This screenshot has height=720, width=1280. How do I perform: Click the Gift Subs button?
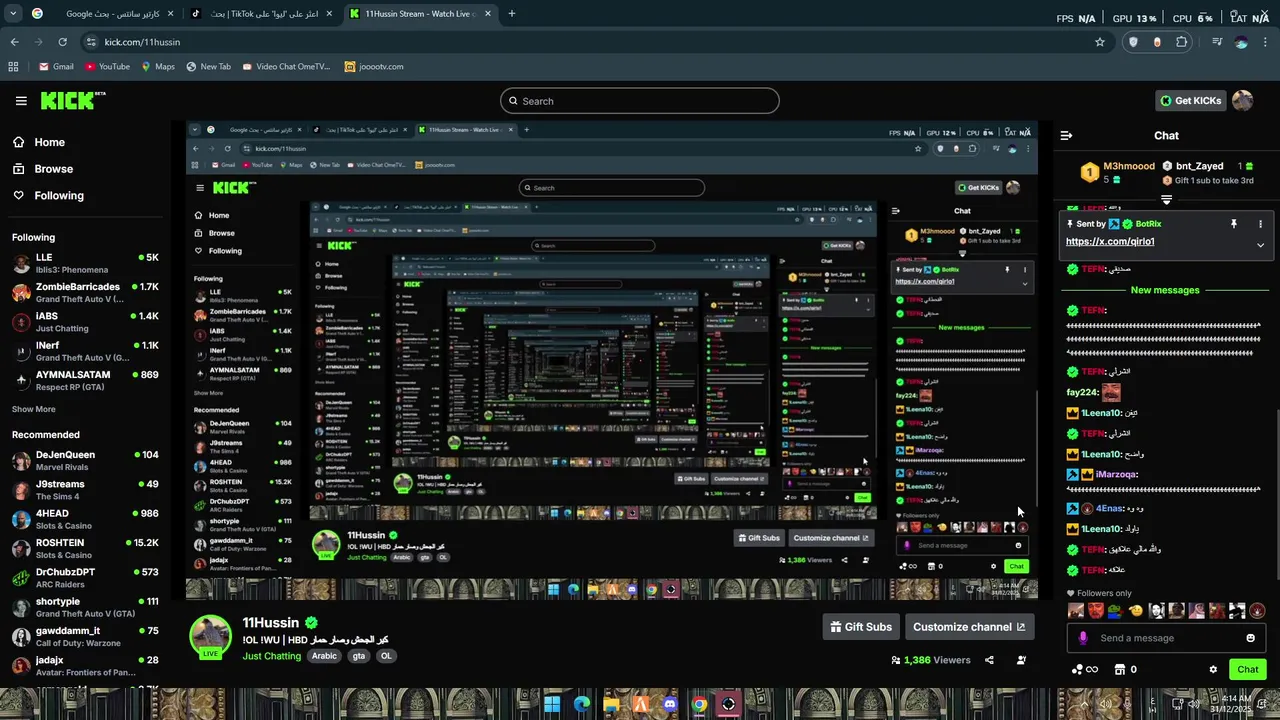tap(860, 627)
